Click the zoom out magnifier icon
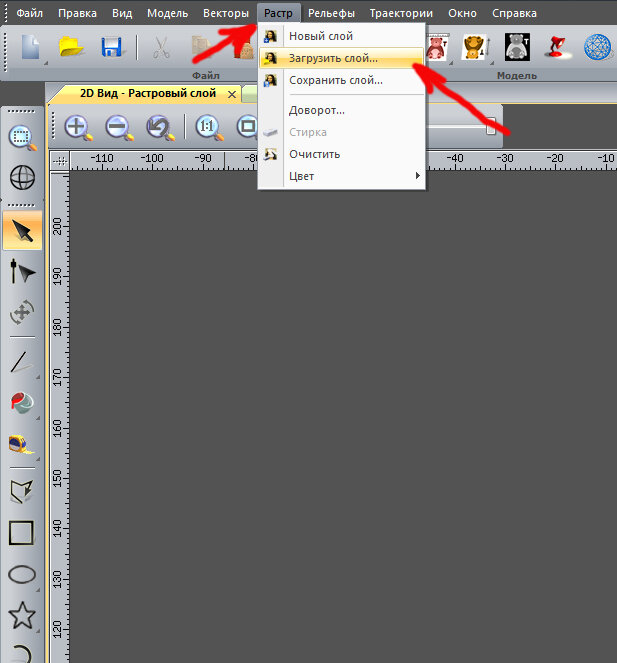Viewport: 617px width, 663px height. (x=120, y=127)
